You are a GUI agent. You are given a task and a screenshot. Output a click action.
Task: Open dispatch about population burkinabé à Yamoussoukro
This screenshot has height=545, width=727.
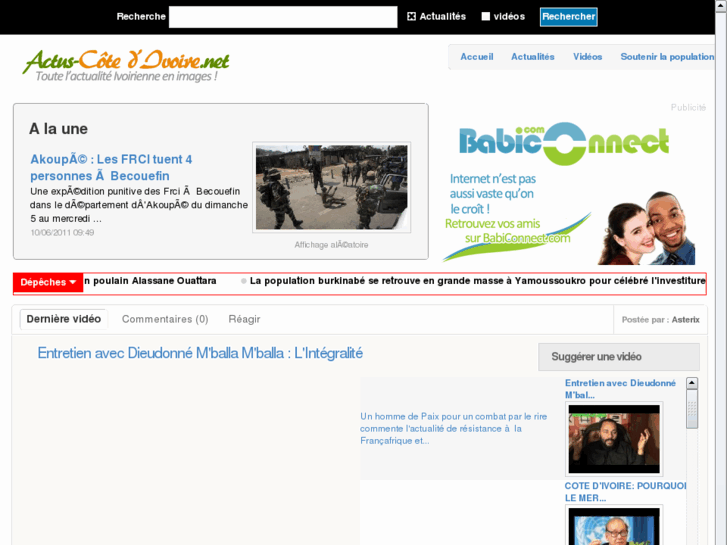477,281
